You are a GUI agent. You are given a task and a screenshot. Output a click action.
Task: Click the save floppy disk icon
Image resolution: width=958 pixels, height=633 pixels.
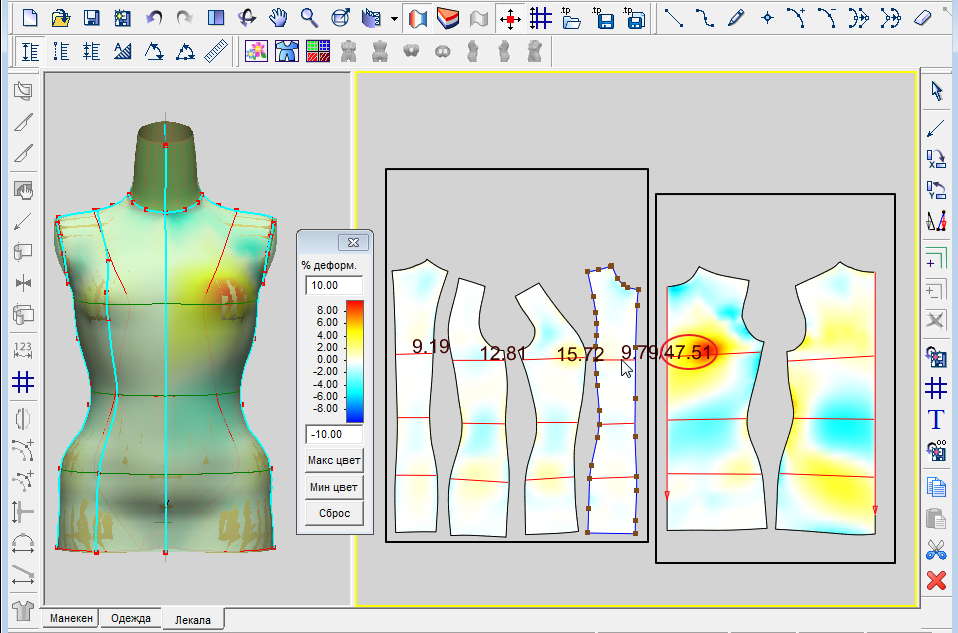click(91, 18)
